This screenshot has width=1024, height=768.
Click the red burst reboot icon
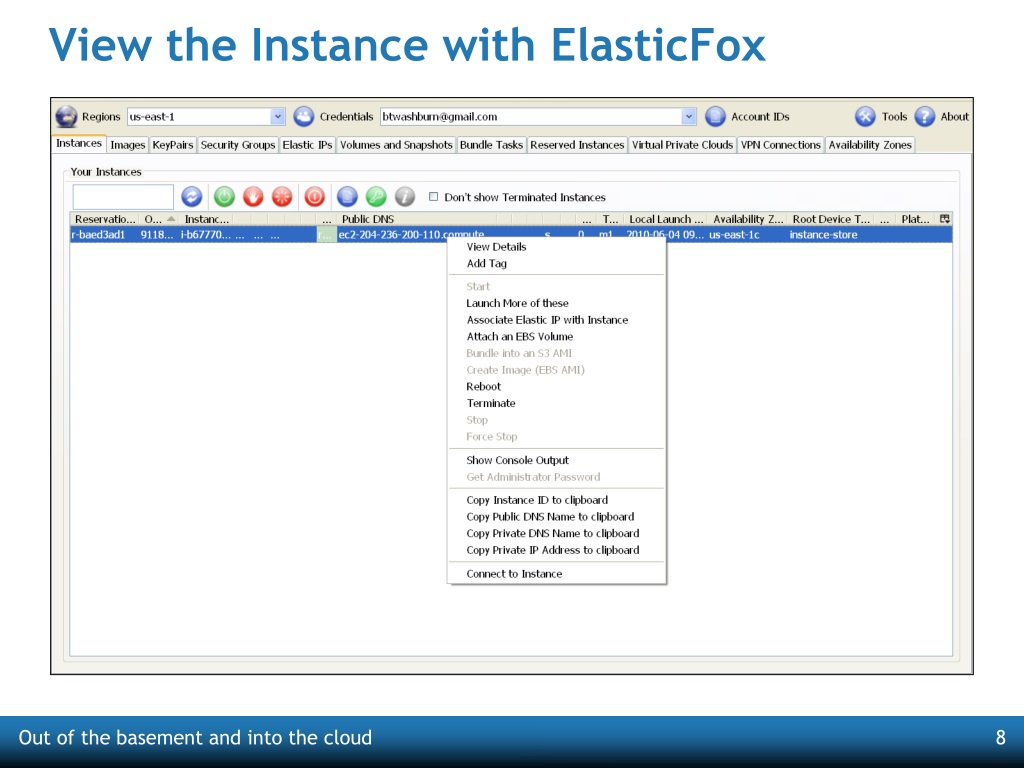[x=282, y=197]
